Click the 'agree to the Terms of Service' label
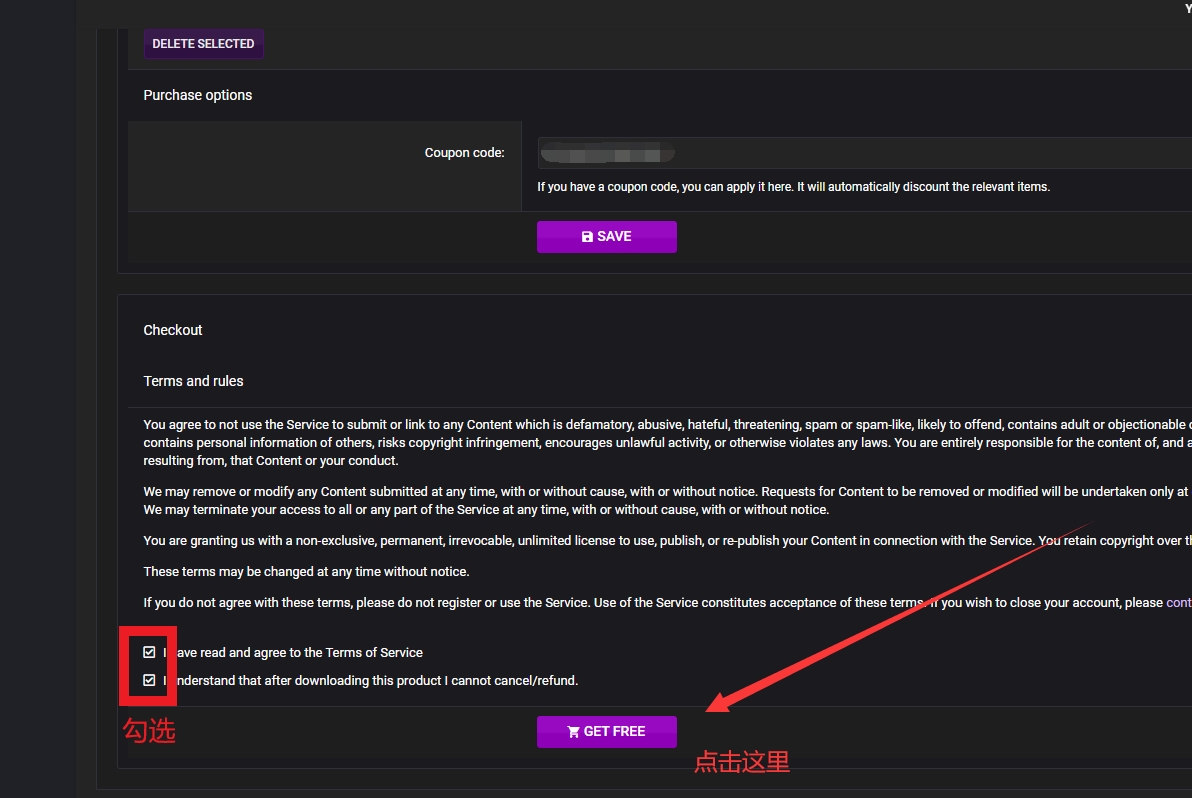Viewport: 1192px width, 798px height. point(300,653)
